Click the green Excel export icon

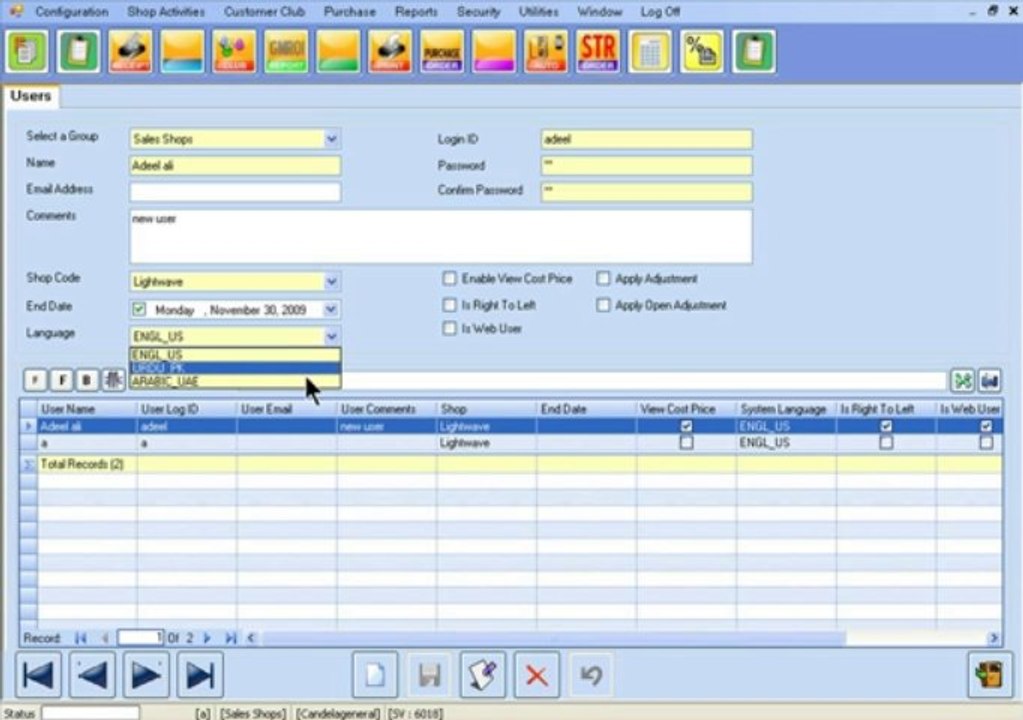(x=963, y=381)
